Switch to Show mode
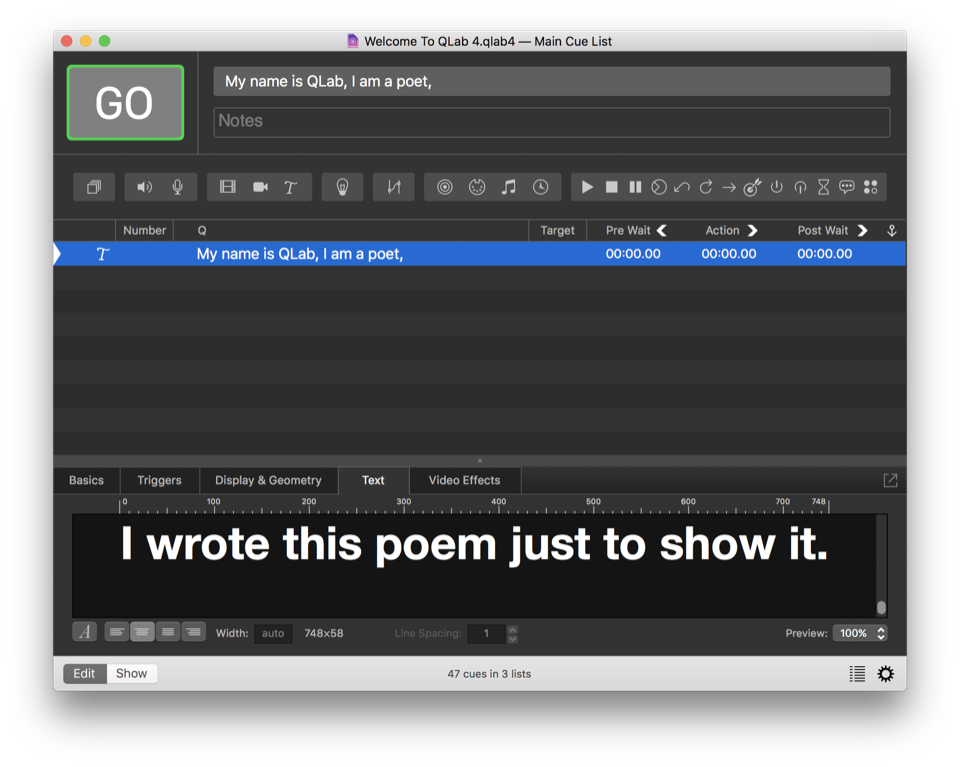 [131, 673]
